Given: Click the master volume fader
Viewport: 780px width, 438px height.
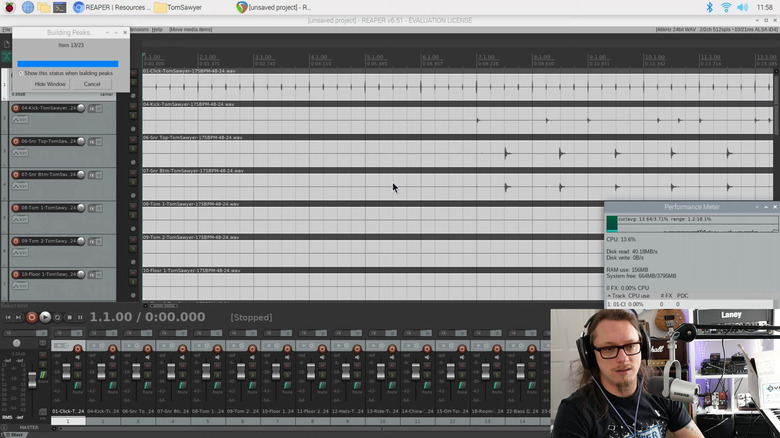Looking at the screenshot, I should [32, 380].
